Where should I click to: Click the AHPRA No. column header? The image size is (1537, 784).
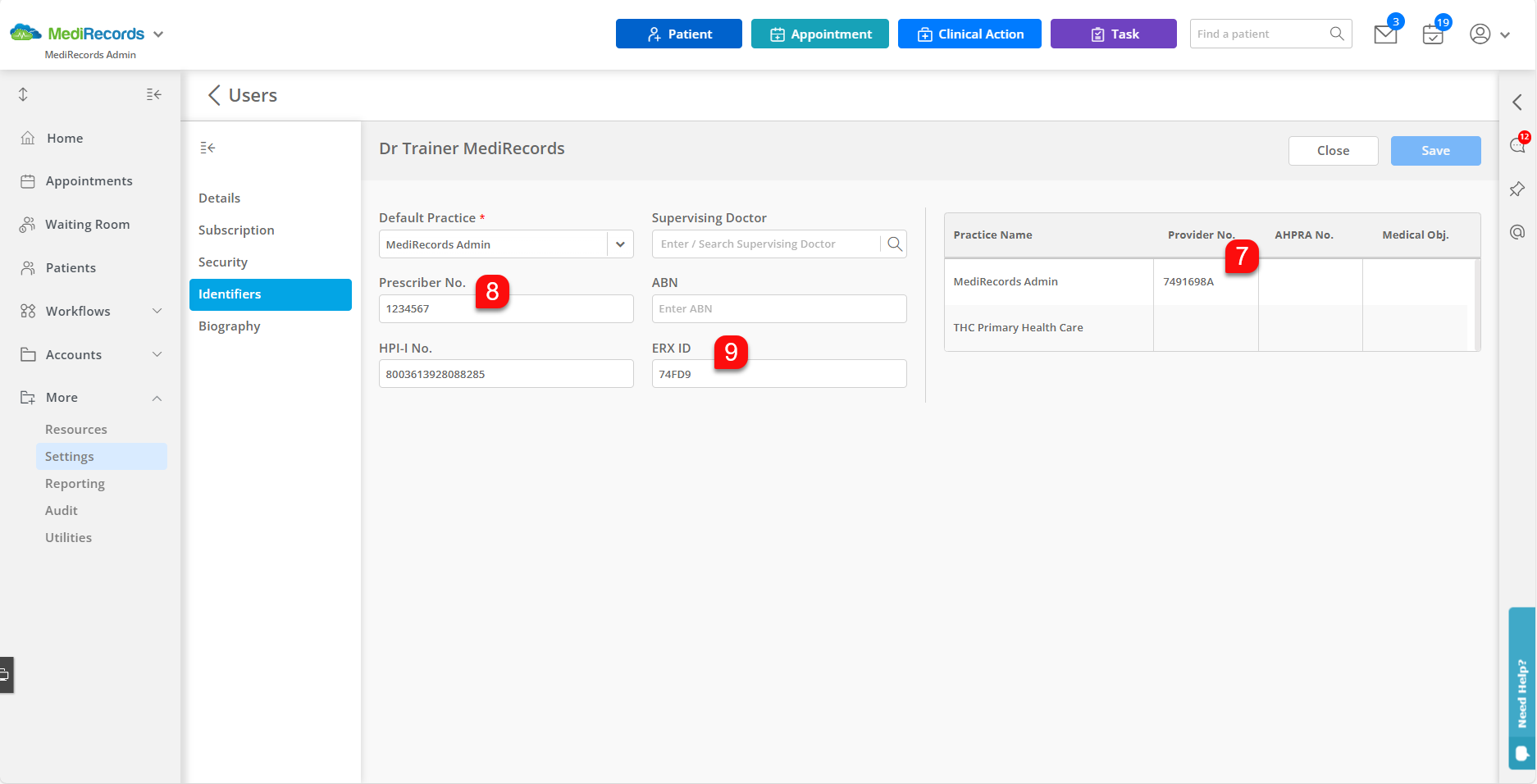1304,235
